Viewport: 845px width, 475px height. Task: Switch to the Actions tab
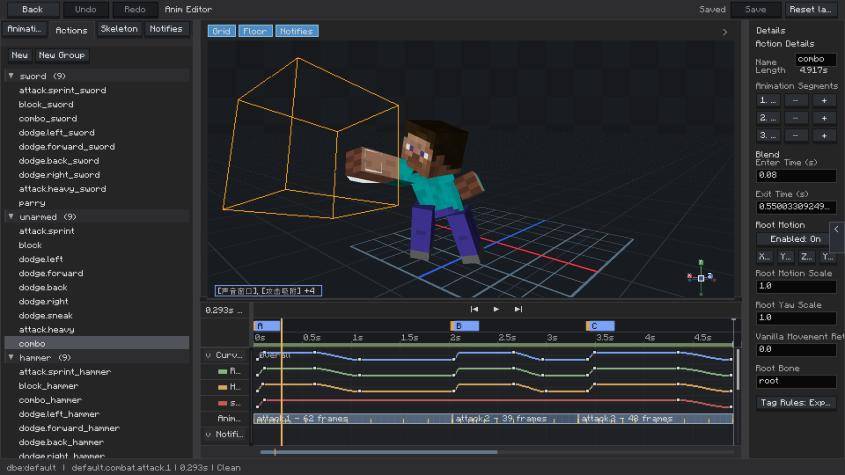[x=71, y=30]
